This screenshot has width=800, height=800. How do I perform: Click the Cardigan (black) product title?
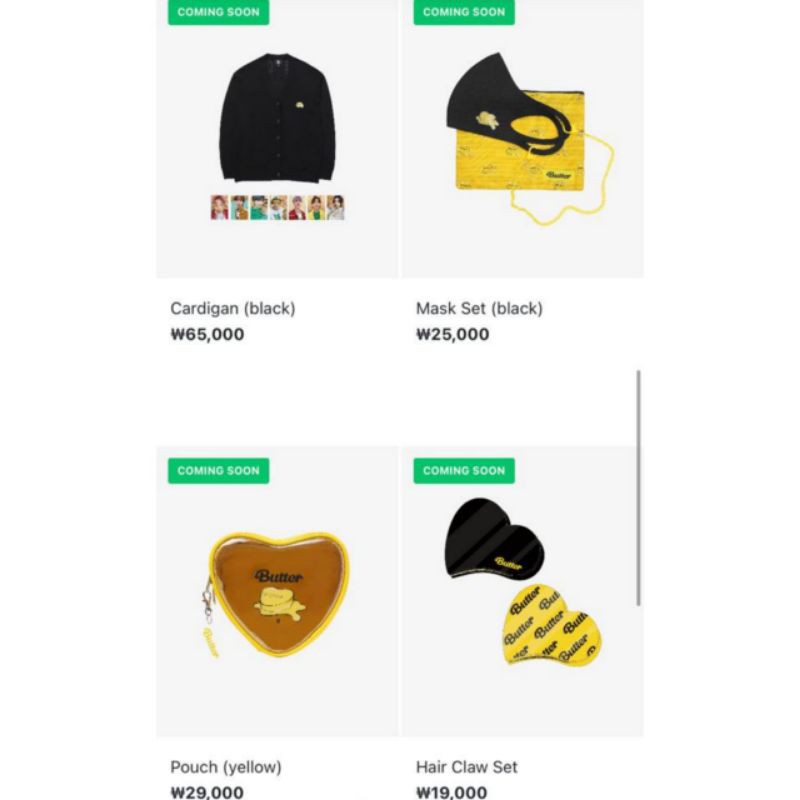(x=233, y=309)
